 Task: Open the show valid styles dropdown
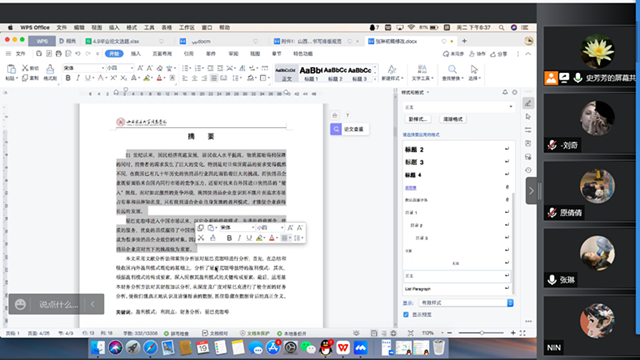[466, 303]
